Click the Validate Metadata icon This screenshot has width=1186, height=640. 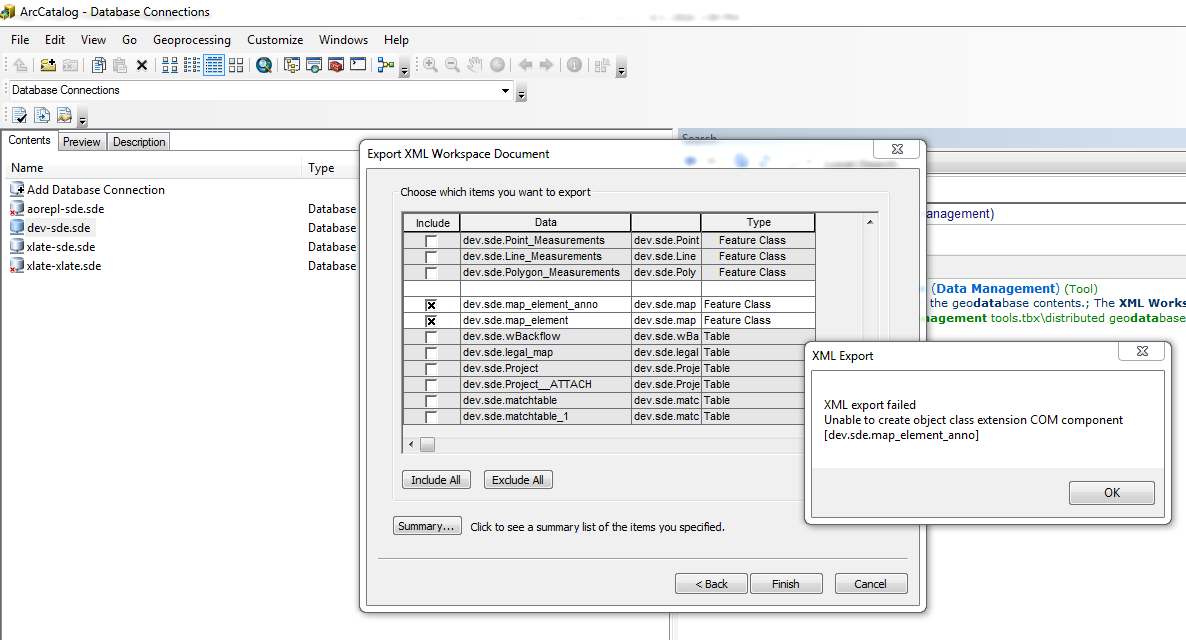pos(20,115)
